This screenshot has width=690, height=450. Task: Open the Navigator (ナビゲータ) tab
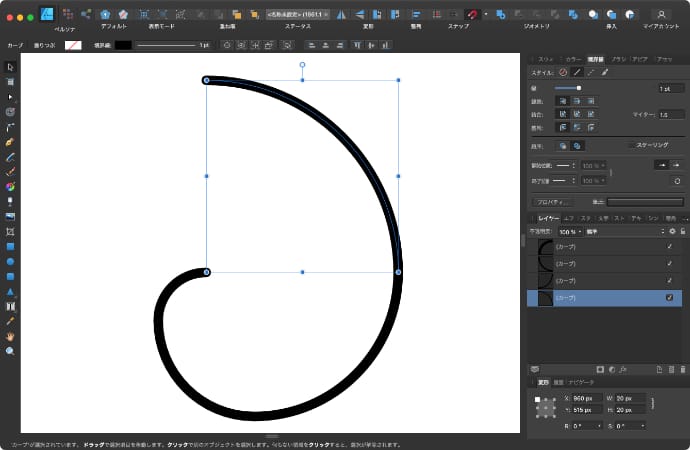click(581, 382)
